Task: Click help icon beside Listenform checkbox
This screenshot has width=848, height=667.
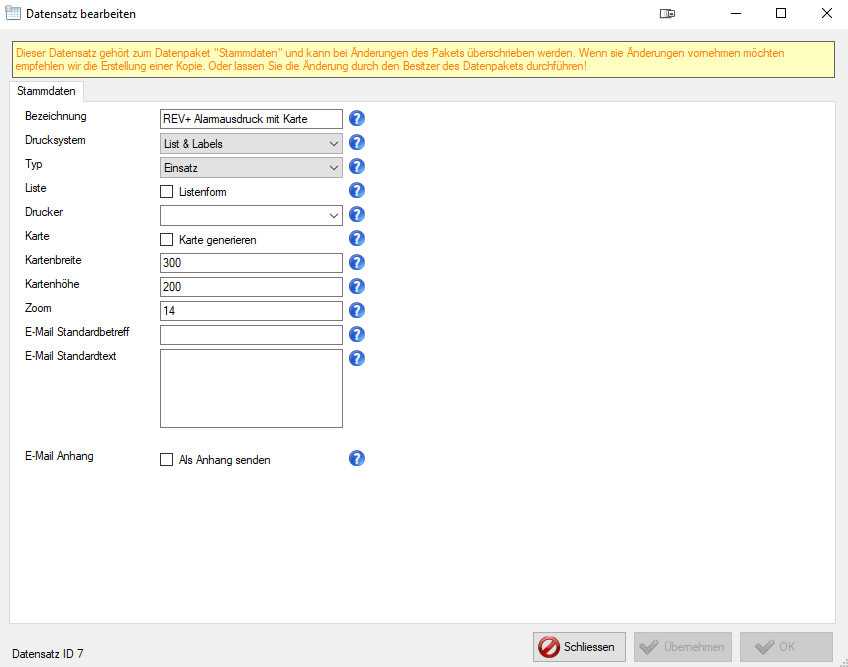Action: 357,191
